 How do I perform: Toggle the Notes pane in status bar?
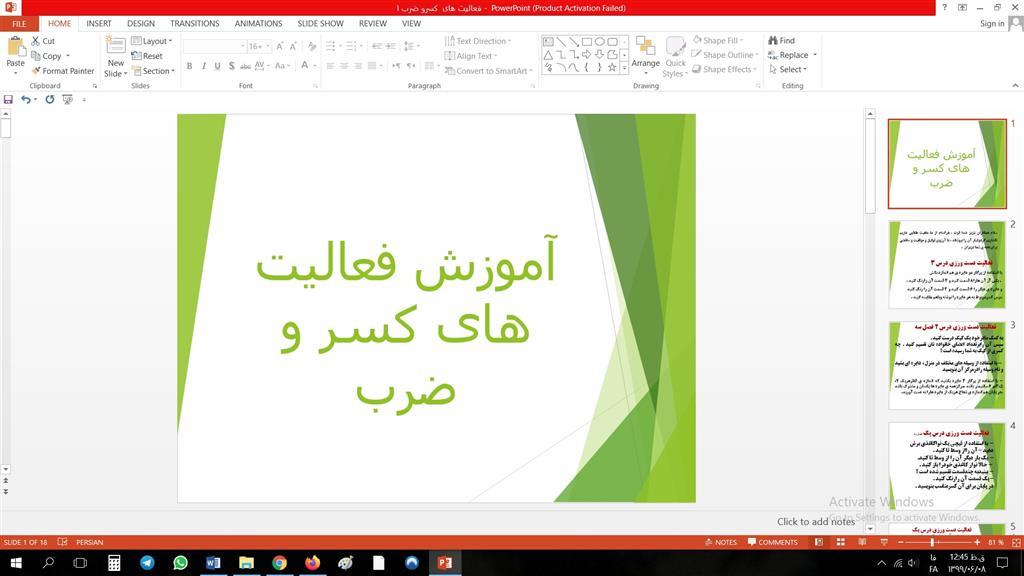pos(719,542)
